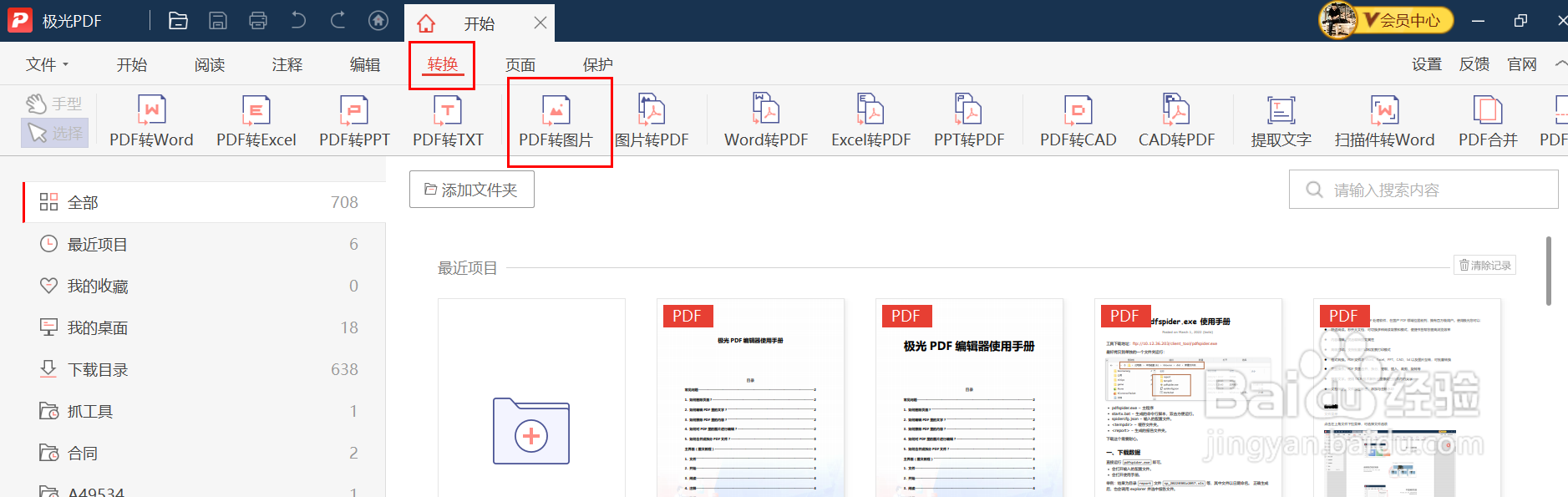This screenshot has height=497, width=1568.
Task: Open a file using the folder icon
Action: pyautogui.click(x=178, y=21)
